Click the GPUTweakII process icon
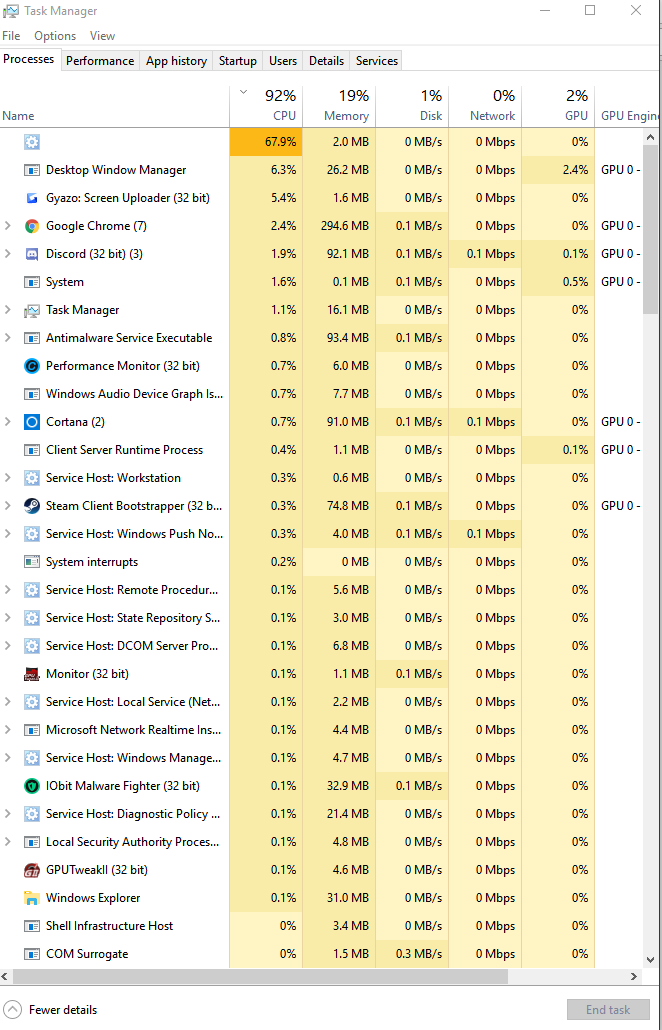This screenshot has height=1030, width=662. coord(32,870)
